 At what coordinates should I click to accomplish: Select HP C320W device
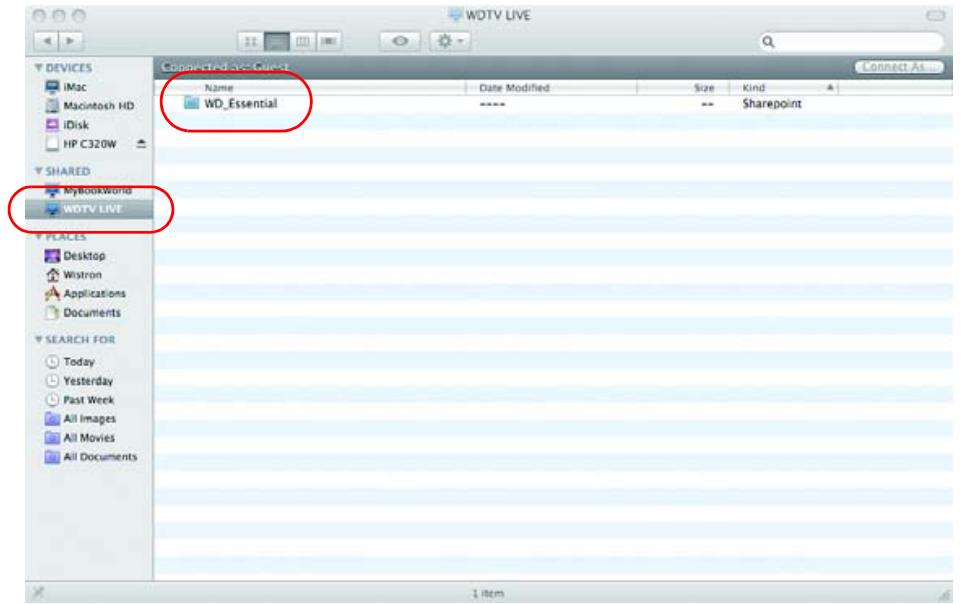[x=80, y=144]
